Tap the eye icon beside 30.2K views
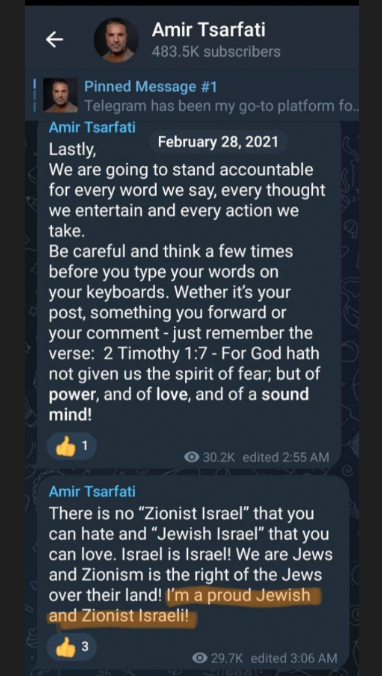This screenshot has height=676, width=382. tap(191, 457)
